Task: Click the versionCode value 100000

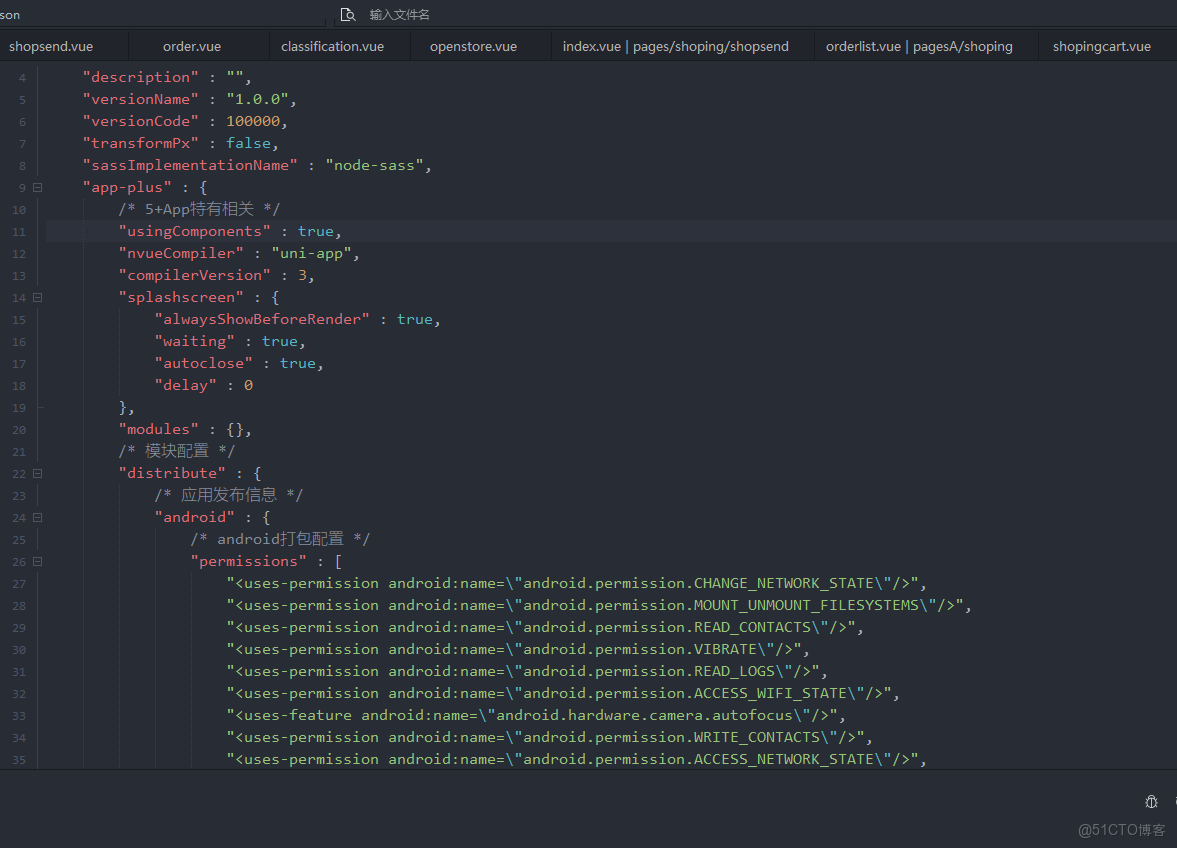Action: [253, 121]
